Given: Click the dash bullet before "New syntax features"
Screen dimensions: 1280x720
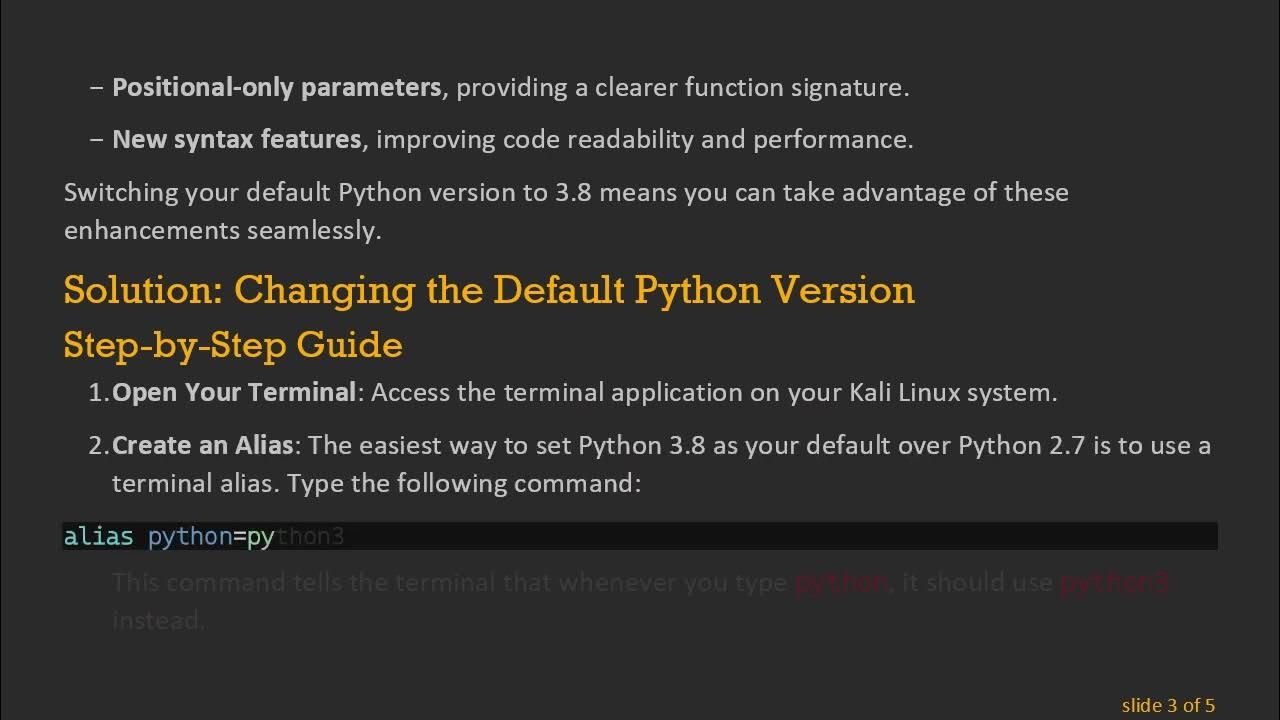Looking at the screenshot, I should coord(96,140).
